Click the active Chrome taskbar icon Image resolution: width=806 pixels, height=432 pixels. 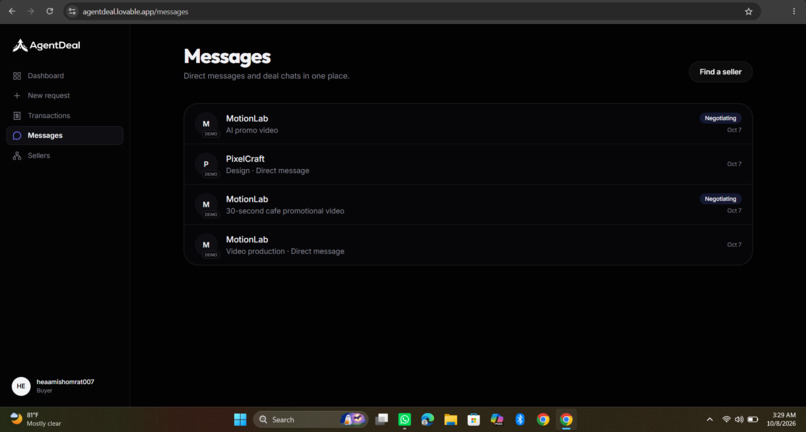coord(566,420)
